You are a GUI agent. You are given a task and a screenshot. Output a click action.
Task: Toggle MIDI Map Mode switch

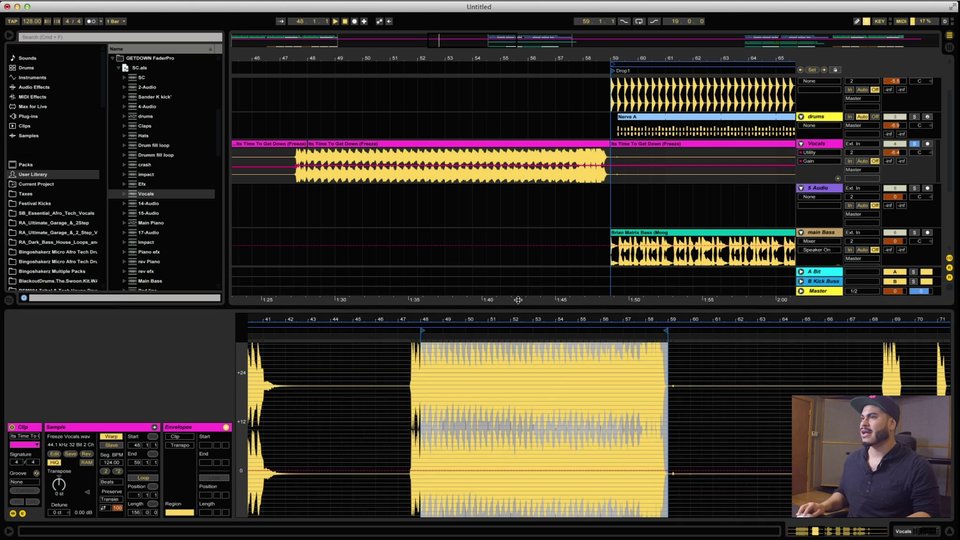tap(901, 21)
